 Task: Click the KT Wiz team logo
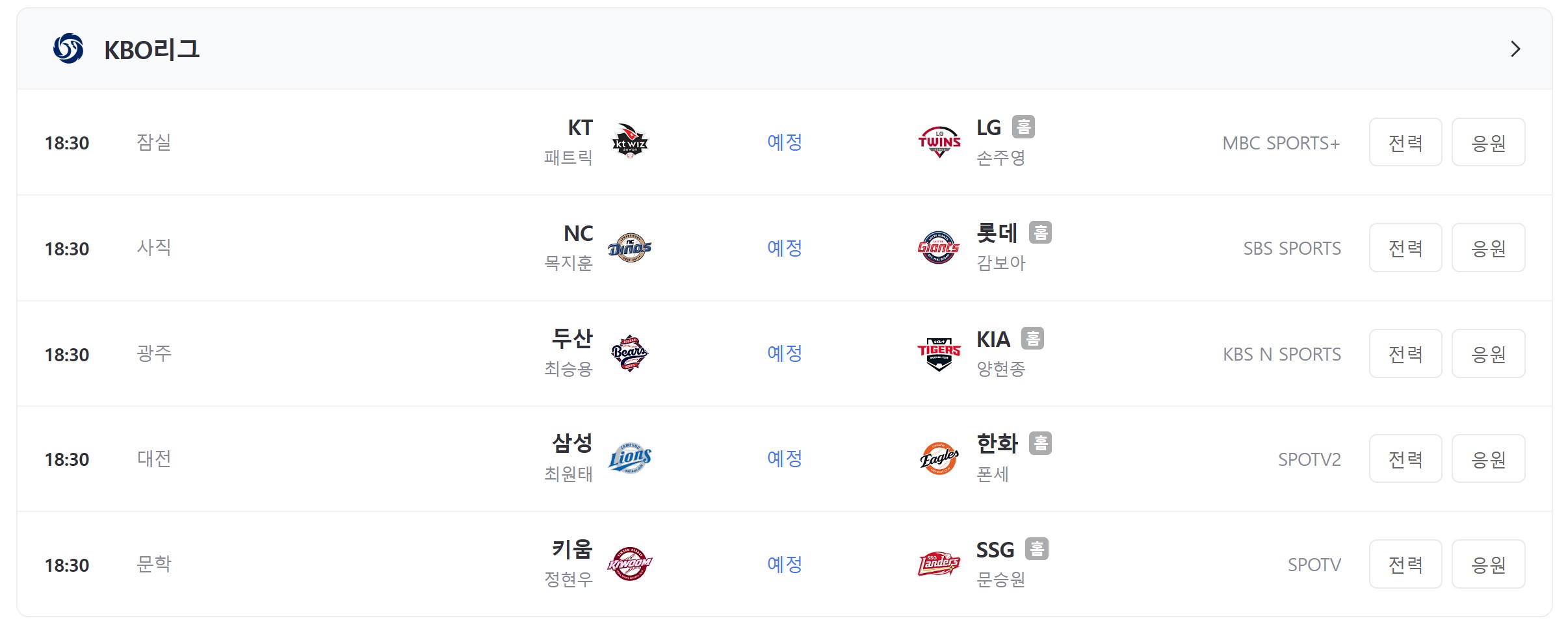point(630,142)
